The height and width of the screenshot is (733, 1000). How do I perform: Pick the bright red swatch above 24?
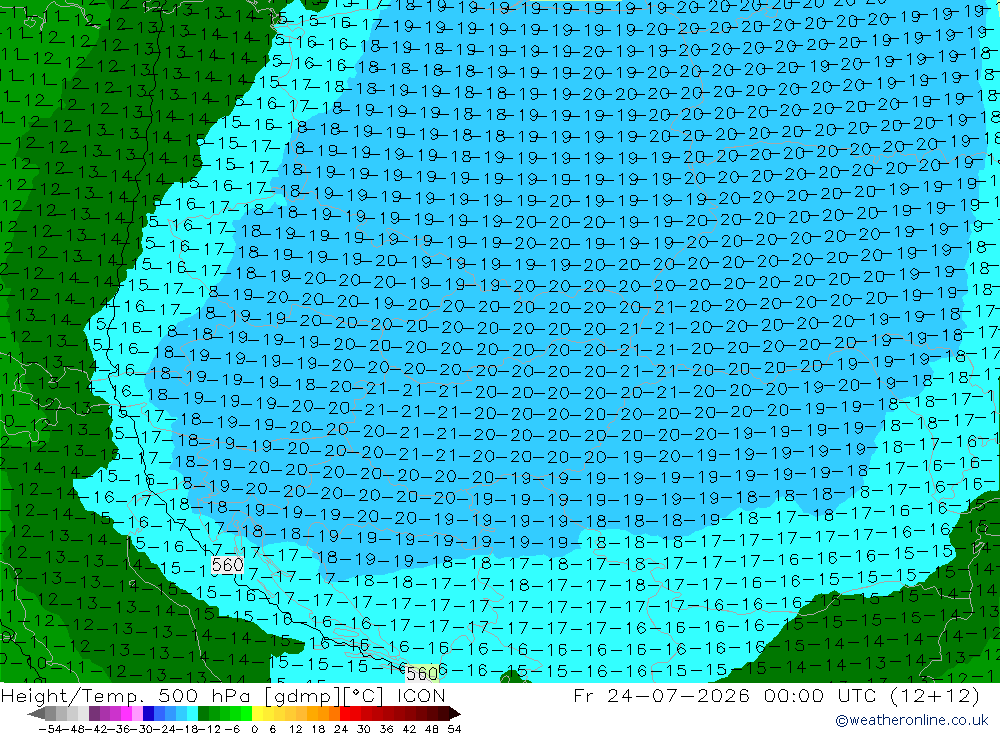(345, 714)
